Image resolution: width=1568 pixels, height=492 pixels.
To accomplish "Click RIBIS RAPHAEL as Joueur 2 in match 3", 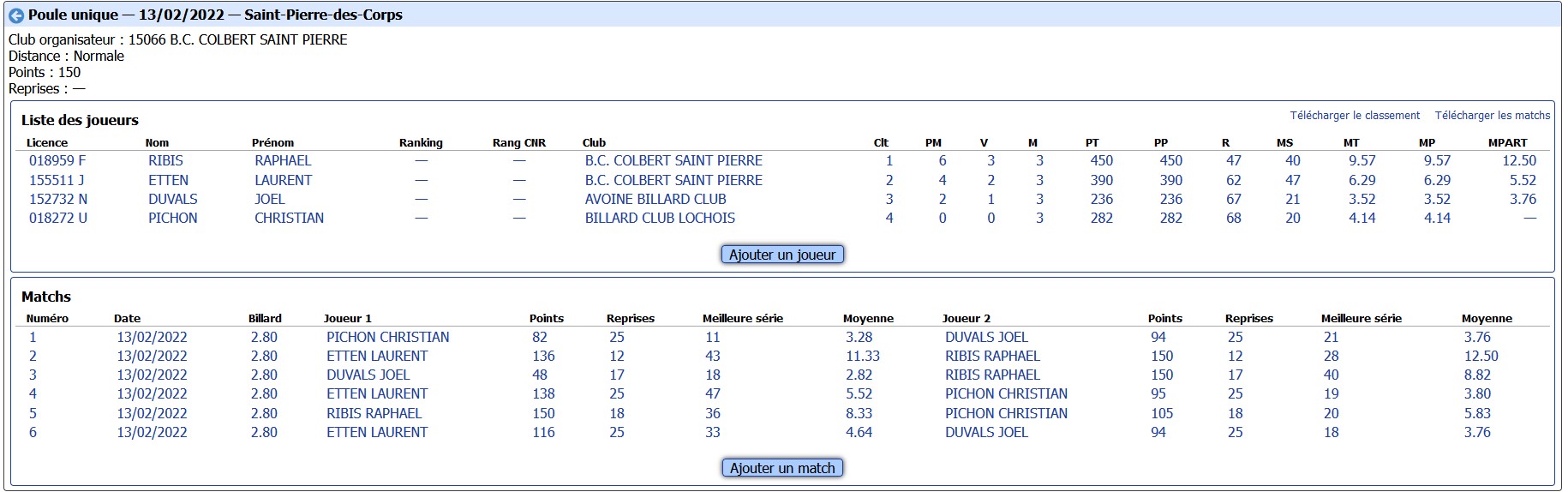I will coord(992,375).
